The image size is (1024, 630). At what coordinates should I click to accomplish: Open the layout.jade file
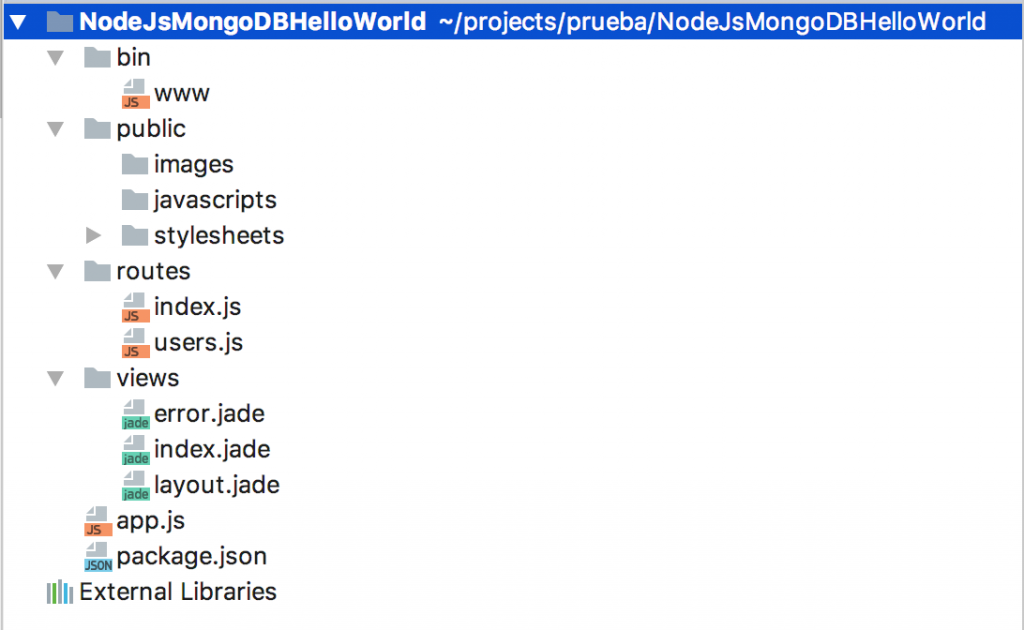click(x=217, y=485)
